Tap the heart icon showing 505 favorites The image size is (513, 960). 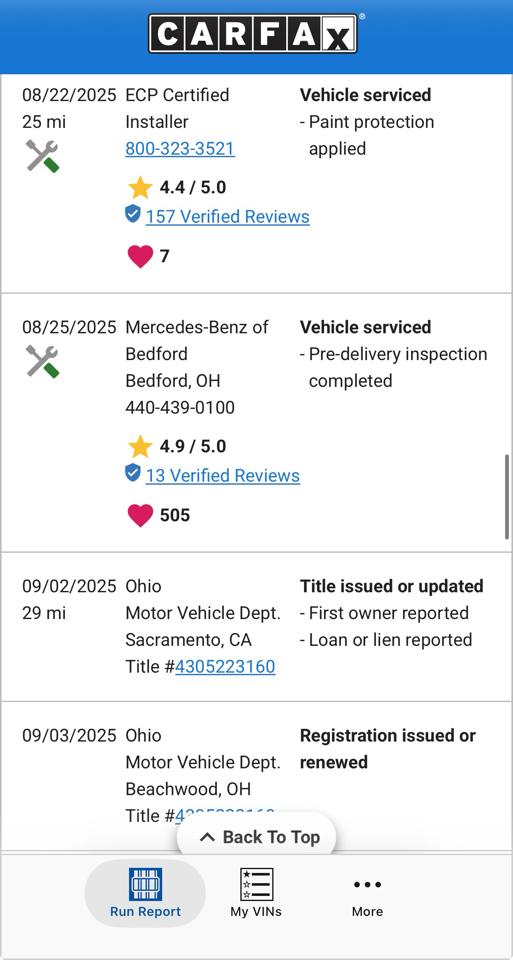pyautogui.click(x=140, y=515)
